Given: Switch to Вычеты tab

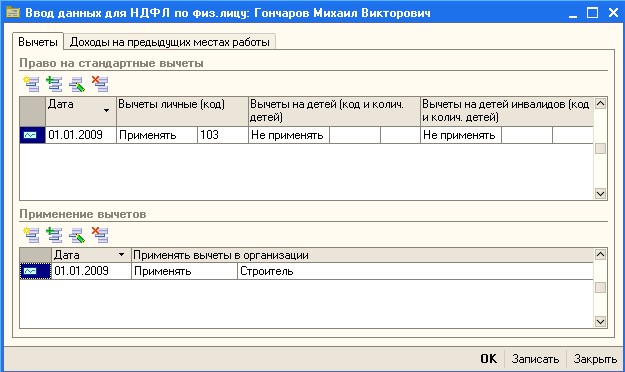Looking at the screenshot, I should tap(38, 42).
